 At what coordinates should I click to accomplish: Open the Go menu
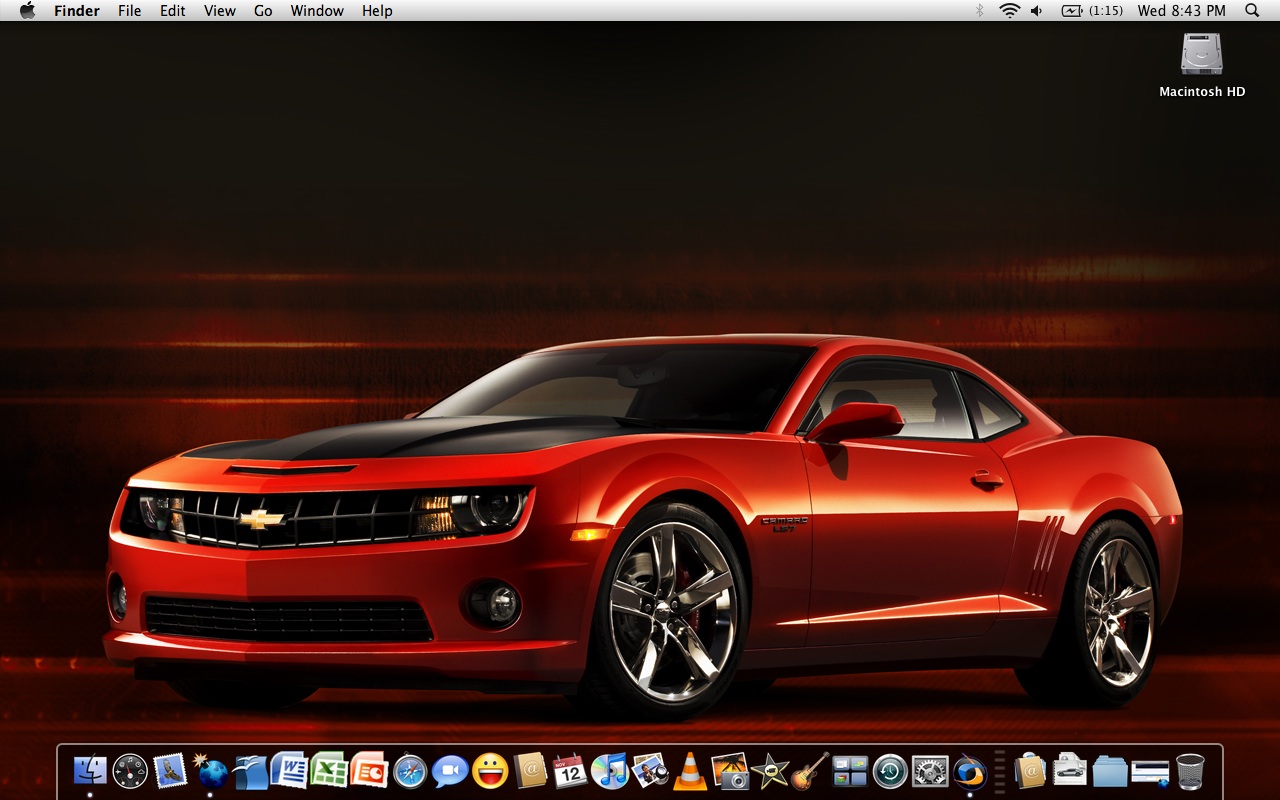click(x=263, y=11)
